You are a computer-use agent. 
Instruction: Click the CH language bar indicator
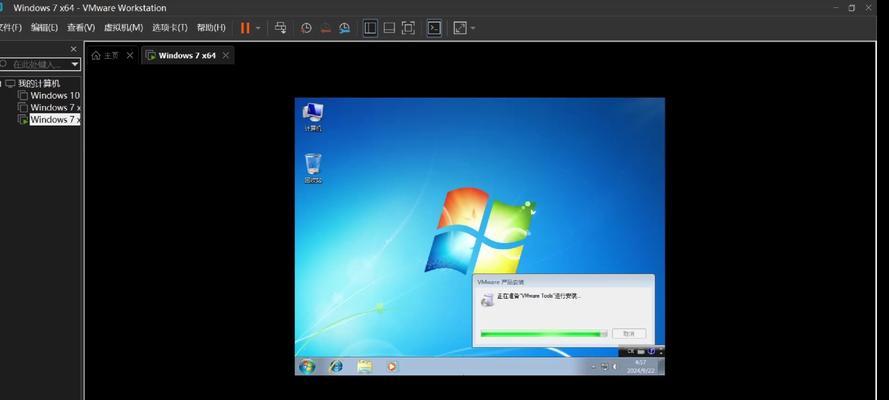click(630, 351)
